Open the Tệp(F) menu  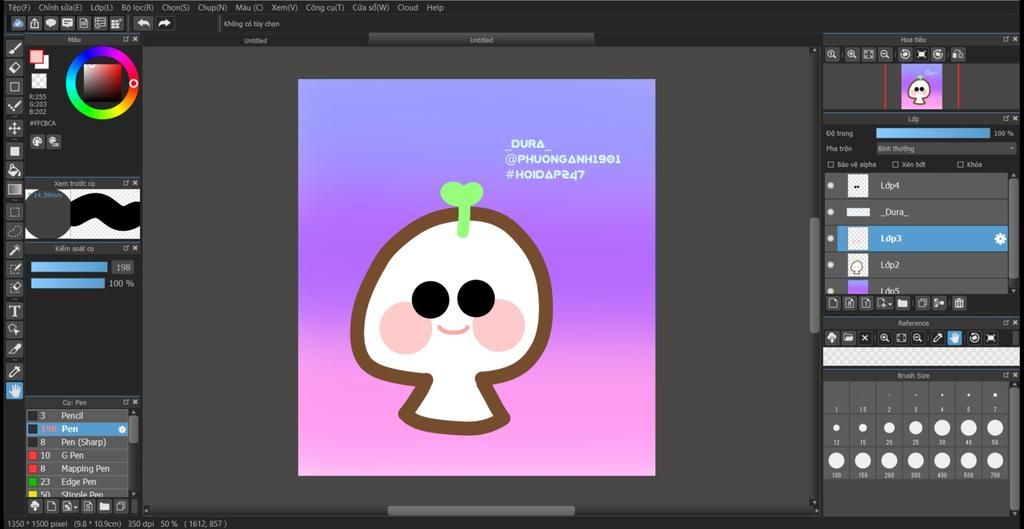19,8
